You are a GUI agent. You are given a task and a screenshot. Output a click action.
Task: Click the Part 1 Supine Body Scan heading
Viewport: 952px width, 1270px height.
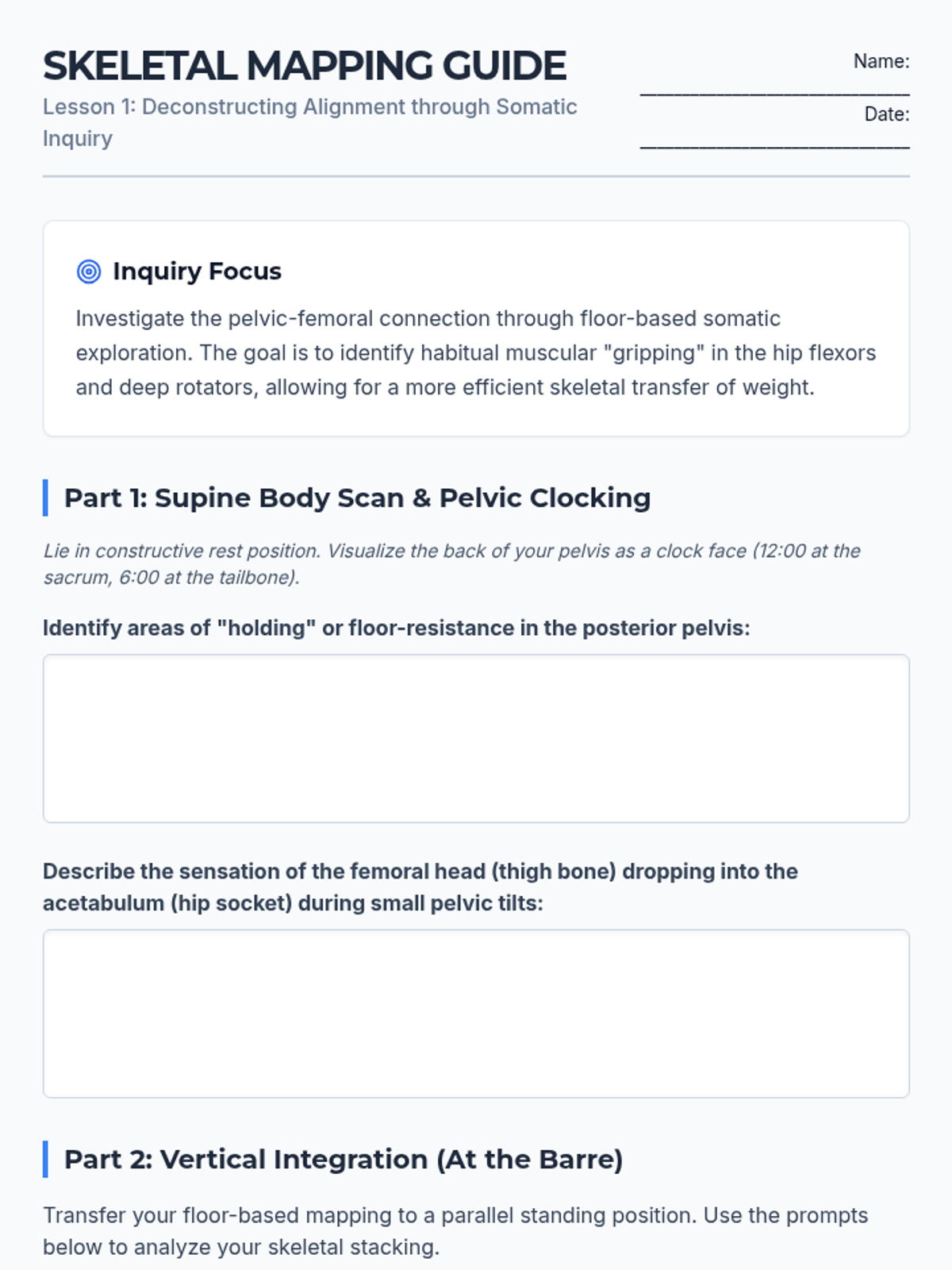357,498
